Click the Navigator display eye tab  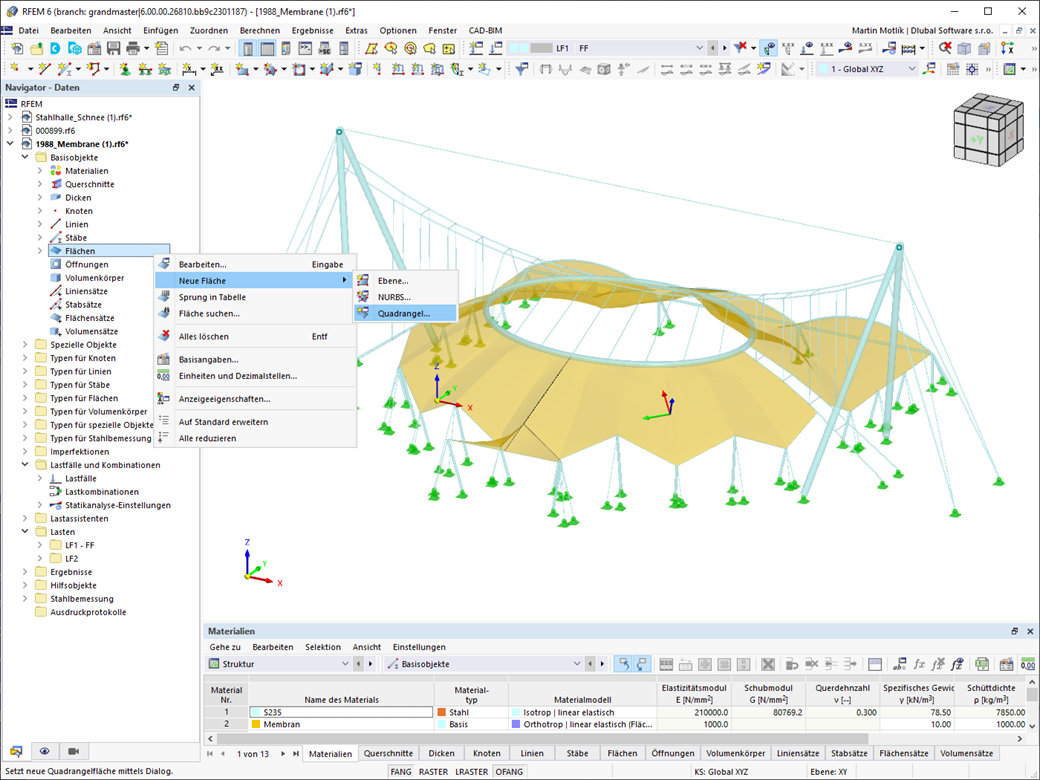click(44, 751)
